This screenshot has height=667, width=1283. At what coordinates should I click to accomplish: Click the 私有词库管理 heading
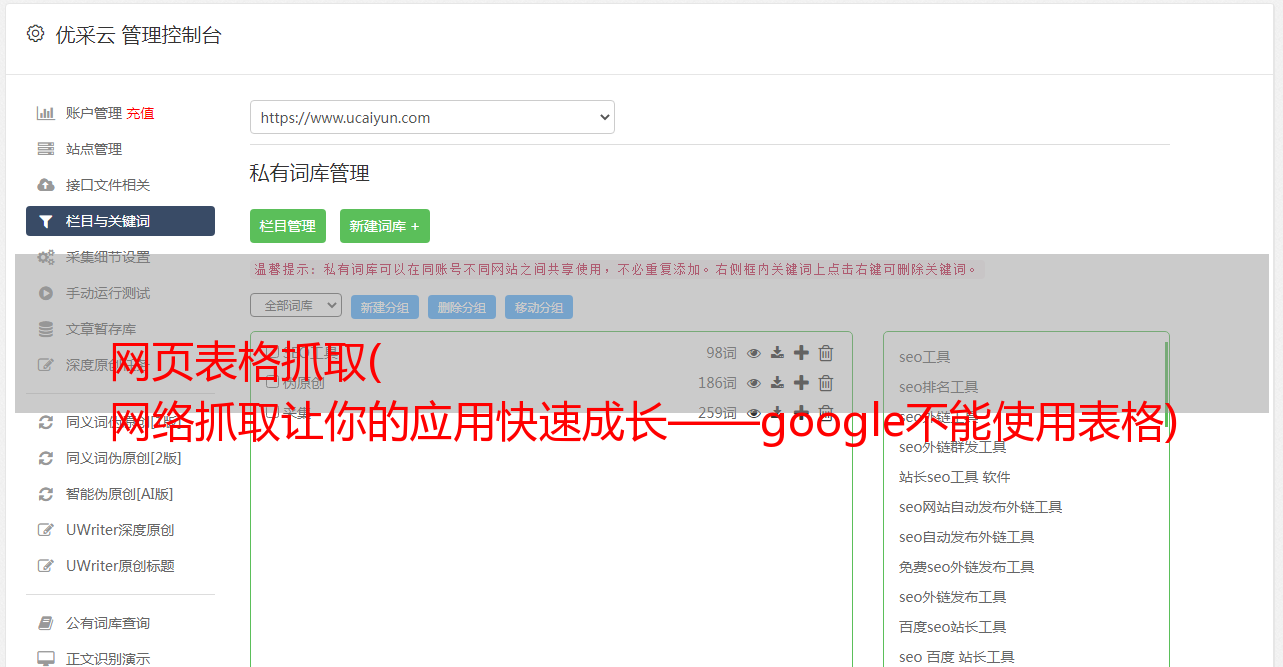coord(310,173)
